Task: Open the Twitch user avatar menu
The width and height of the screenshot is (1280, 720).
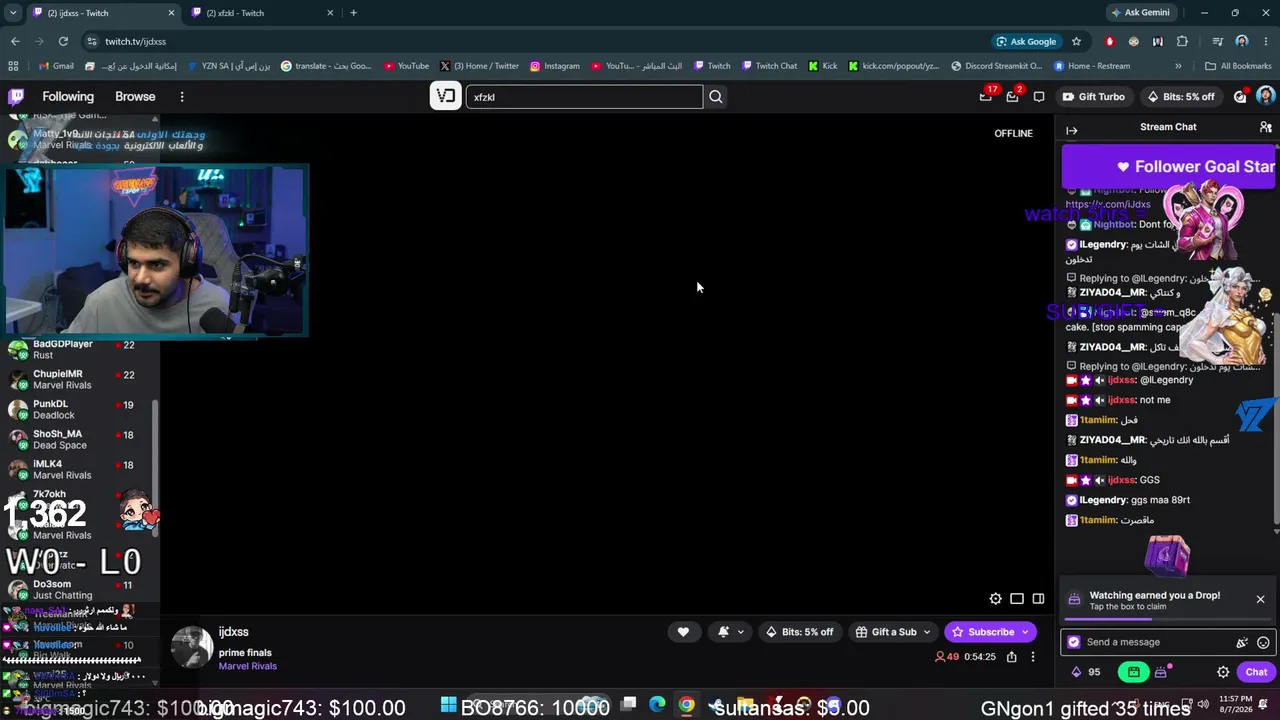Action: (1266, 97)
